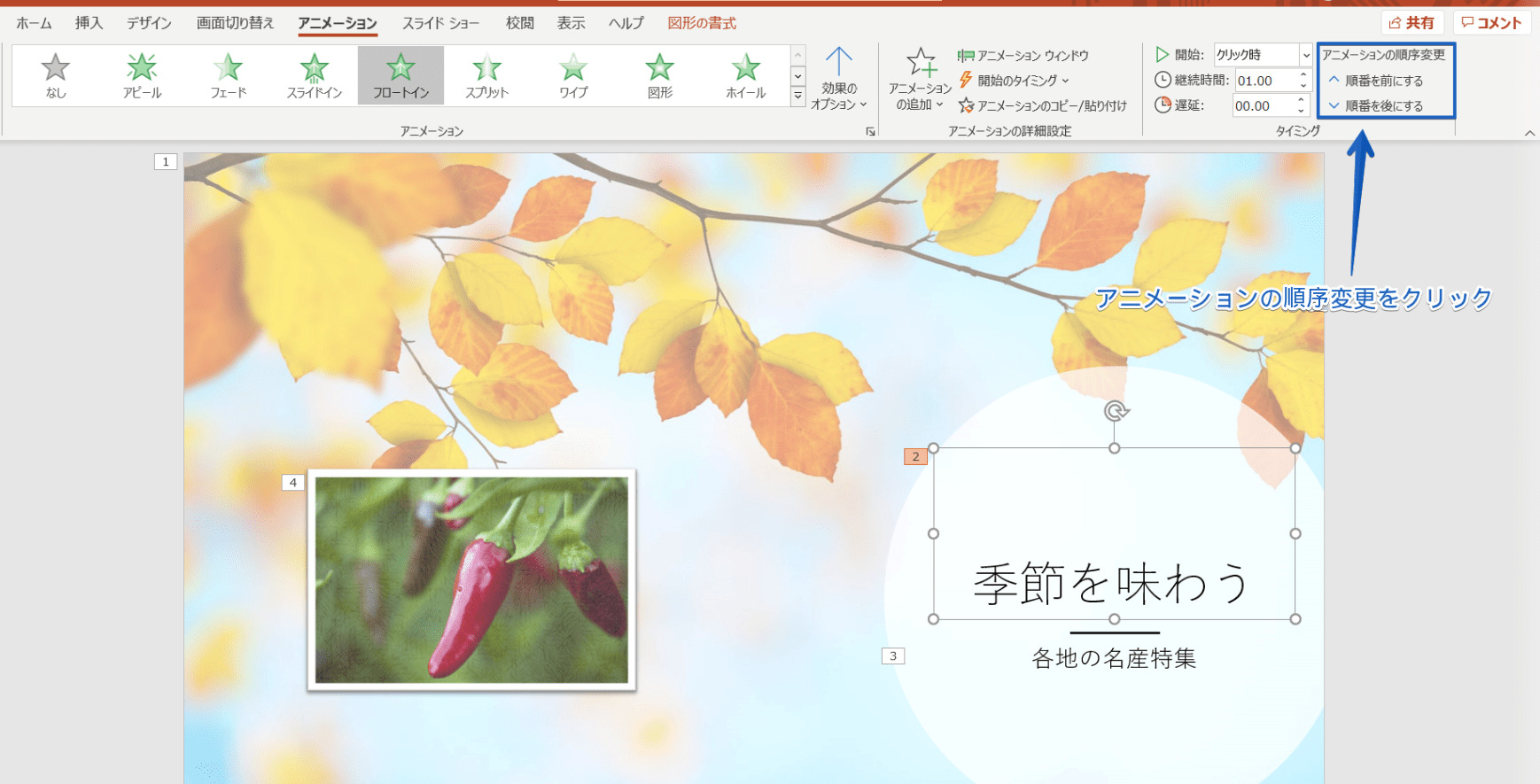Open アニメーションの追加 dropdown

coord(920,79)
